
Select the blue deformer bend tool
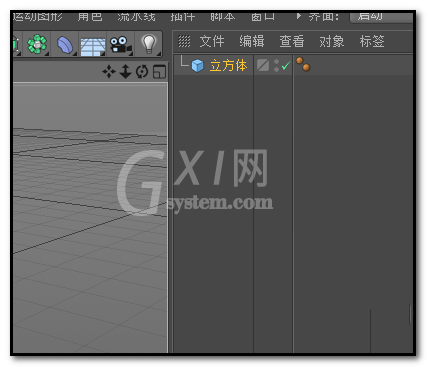coord(65,45)
